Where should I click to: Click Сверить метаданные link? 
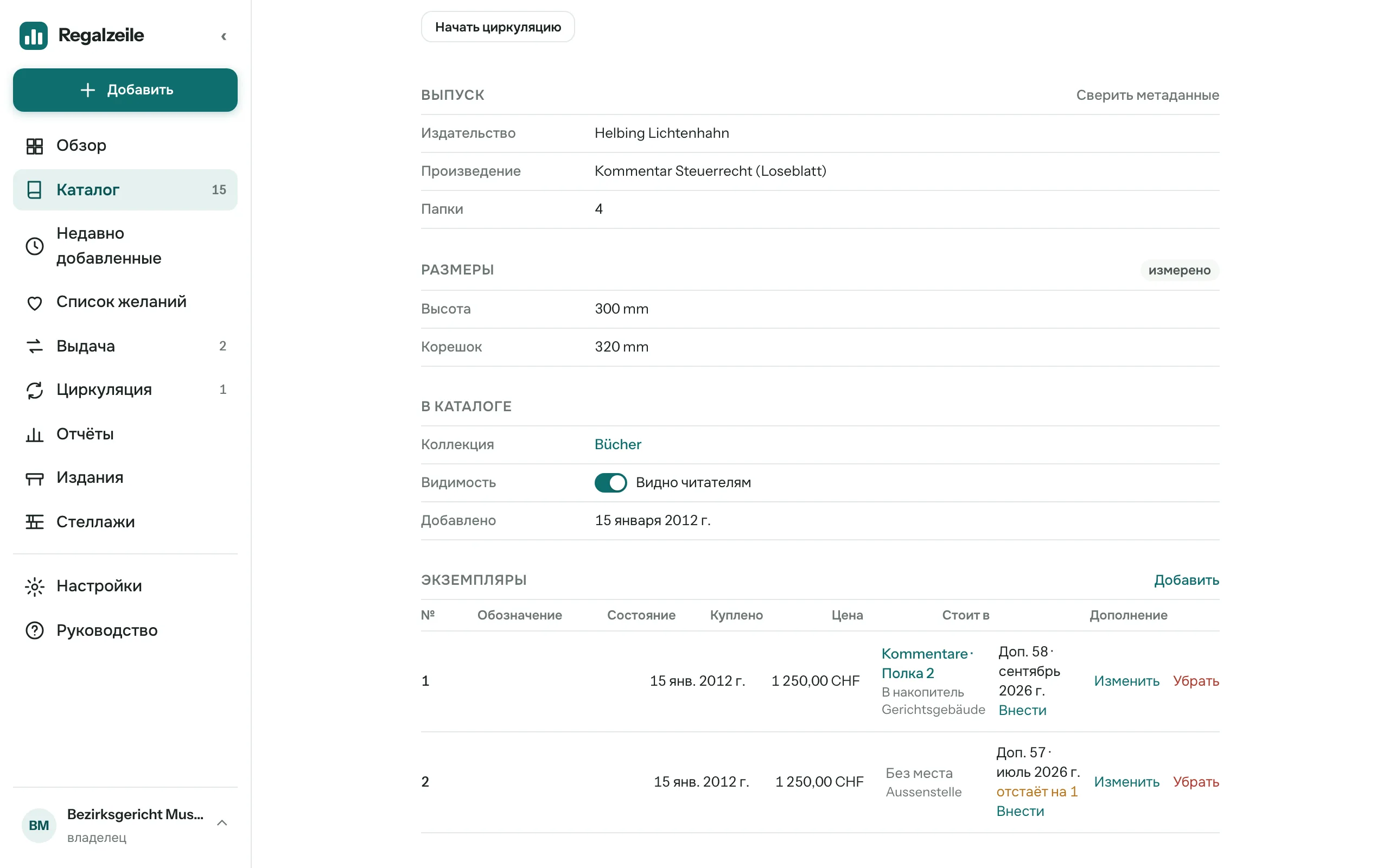click(1148, 95)
